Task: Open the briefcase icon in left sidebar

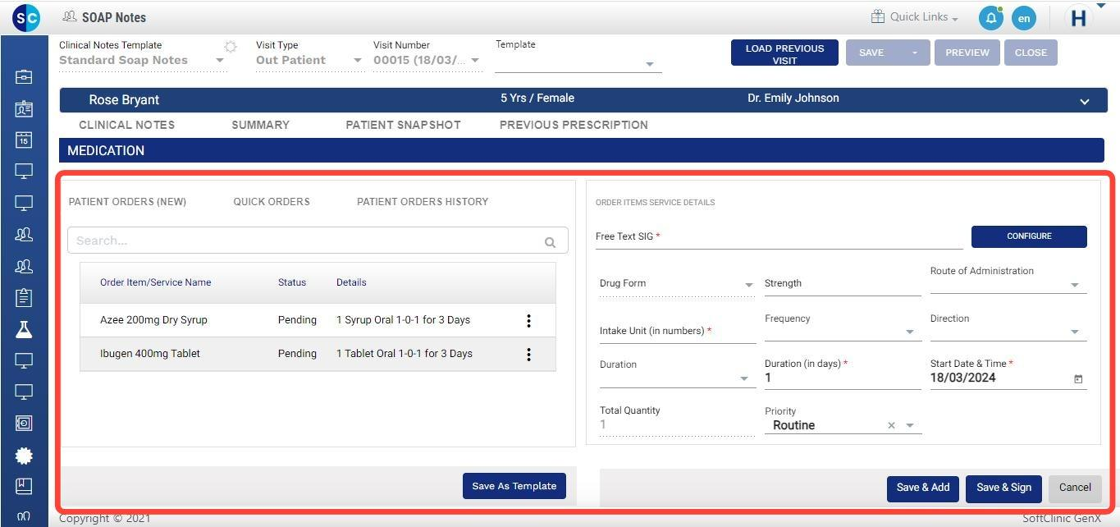Action: coord(24,77)
